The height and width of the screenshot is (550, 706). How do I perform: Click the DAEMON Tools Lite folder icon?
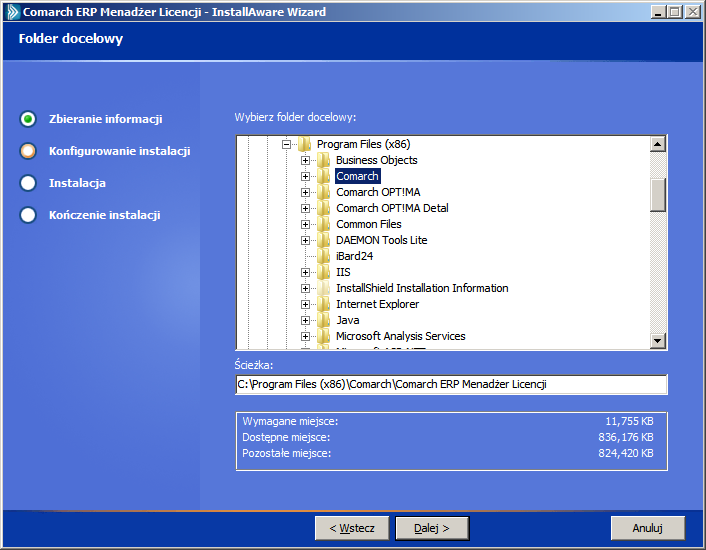point(323,240)
